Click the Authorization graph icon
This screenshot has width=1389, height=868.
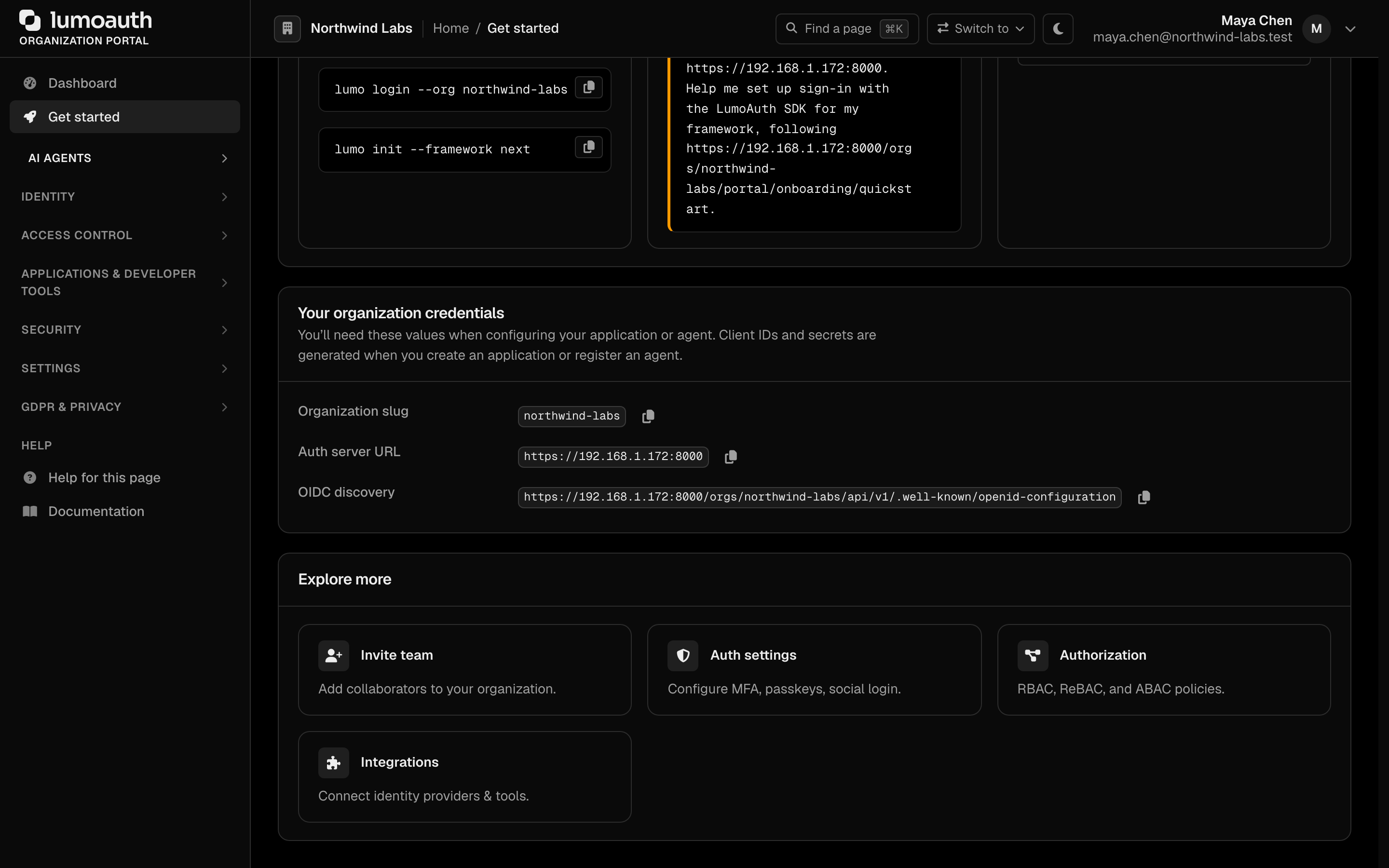pos(1033,656)
